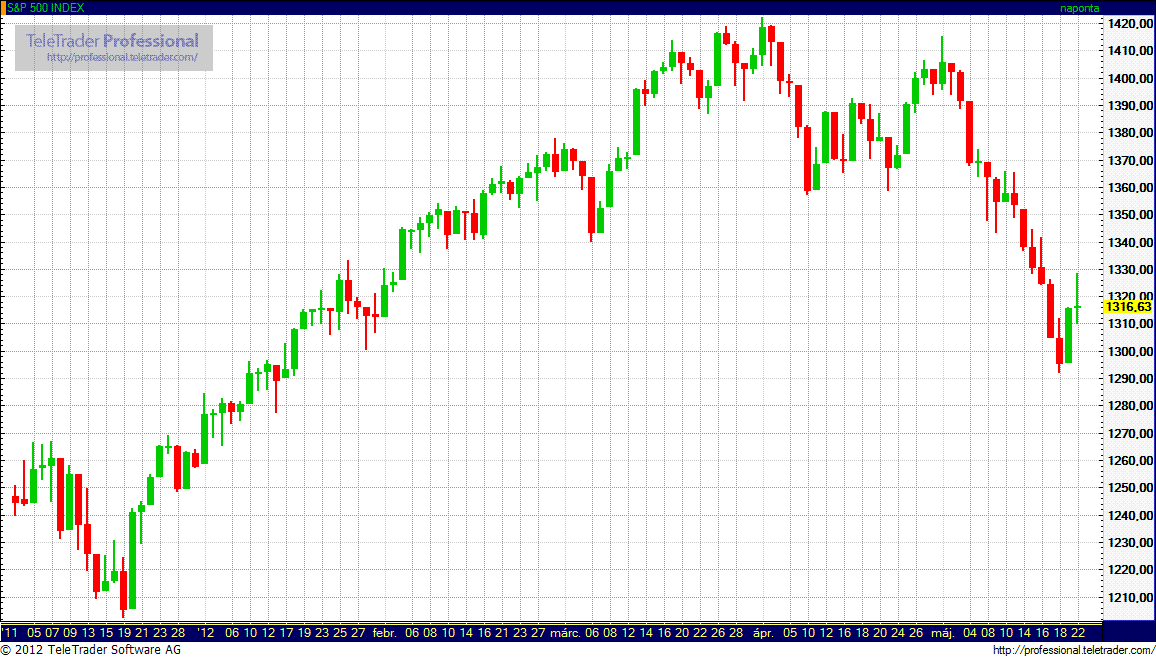Click the 1390,00 price axis label
This screenshot has width=1156, height=659.
coord(1130,105)
